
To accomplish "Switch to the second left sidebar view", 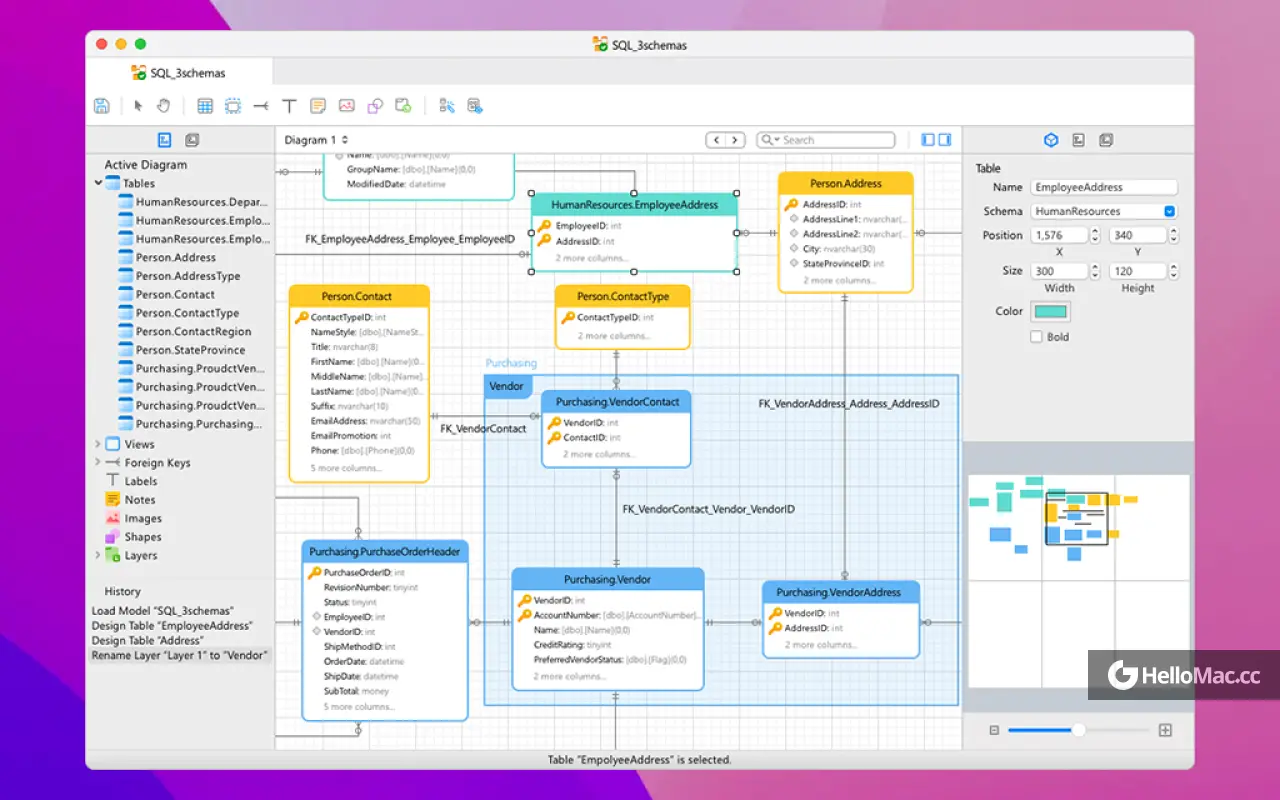I will [192, 140].
